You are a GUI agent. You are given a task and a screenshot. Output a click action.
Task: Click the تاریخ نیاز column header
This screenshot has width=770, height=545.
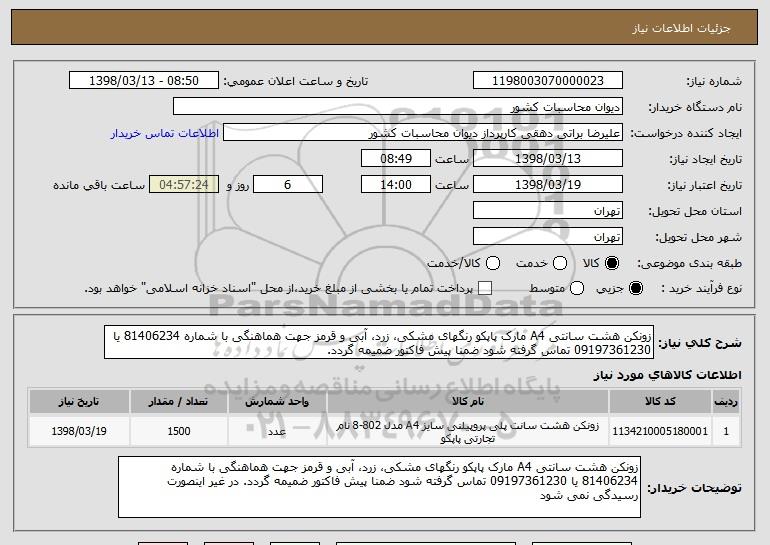tap(79, 402)
